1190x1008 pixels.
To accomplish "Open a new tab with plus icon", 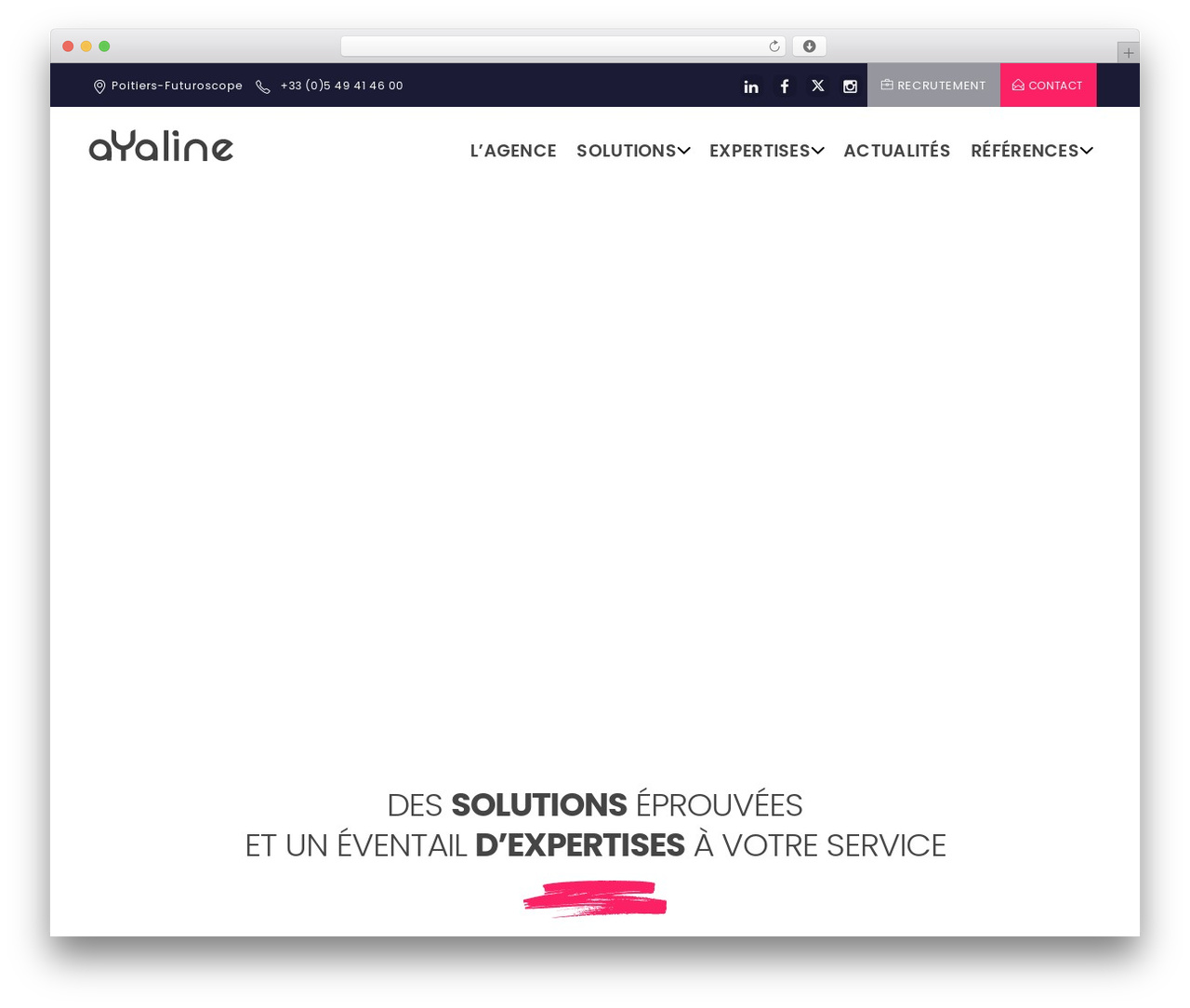I will [x=1128, y=53].
